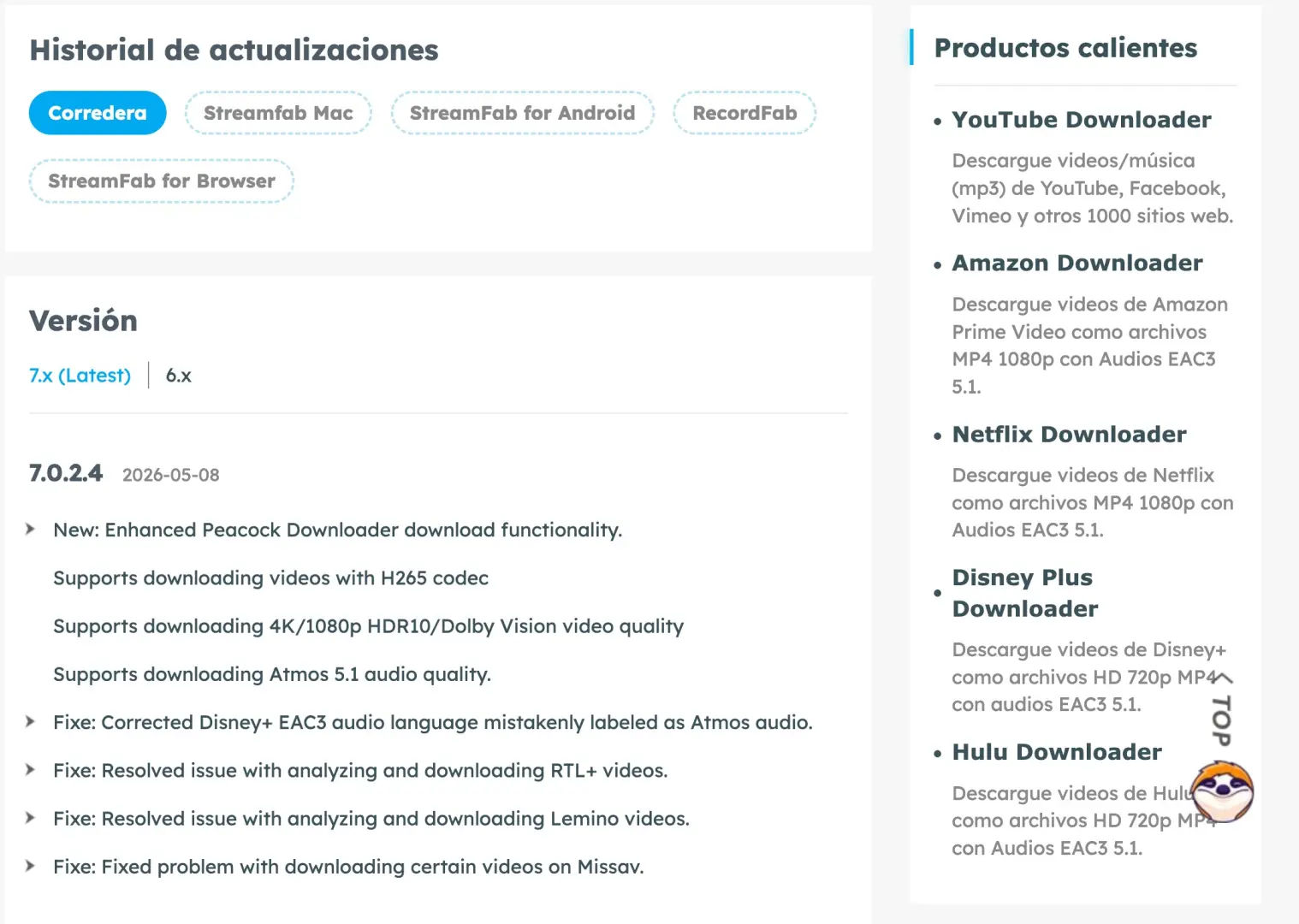Open the YouTube Downloader product link
Viewport: 1299px width, 924px height.
click(1082, 120)
